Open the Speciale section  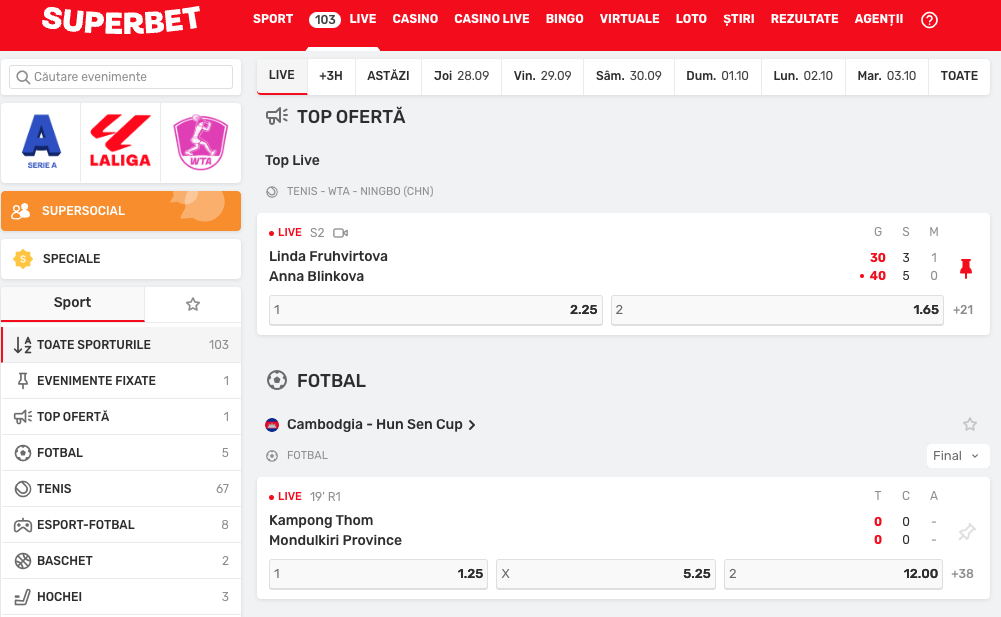[x=121, y=259]
